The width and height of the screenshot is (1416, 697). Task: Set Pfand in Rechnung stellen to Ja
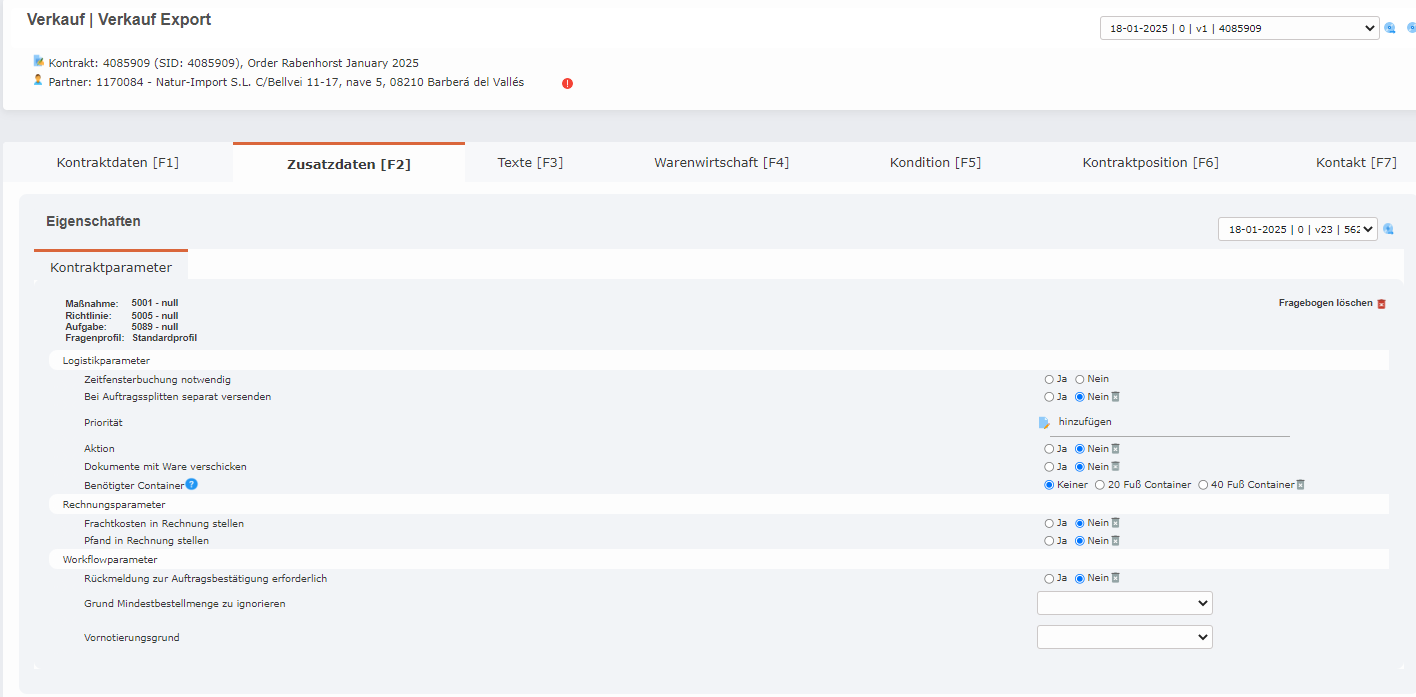coord(1049,541)
